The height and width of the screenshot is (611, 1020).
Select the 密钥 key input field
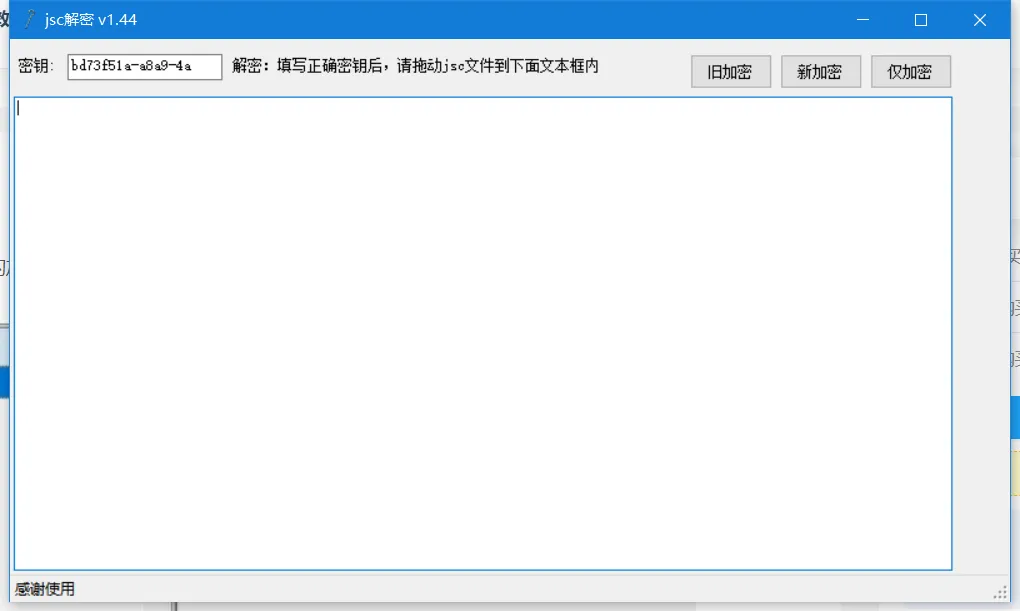(143, 67)
